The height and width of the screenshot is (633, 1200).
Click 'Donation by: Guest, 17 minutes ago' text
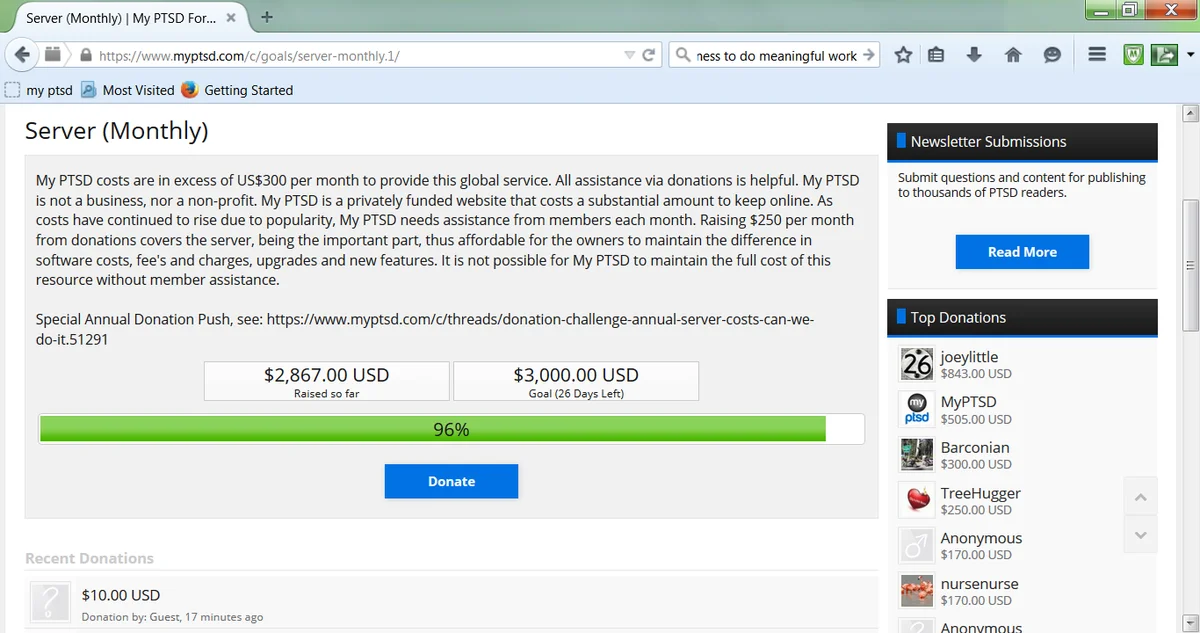tap(172, 617)
